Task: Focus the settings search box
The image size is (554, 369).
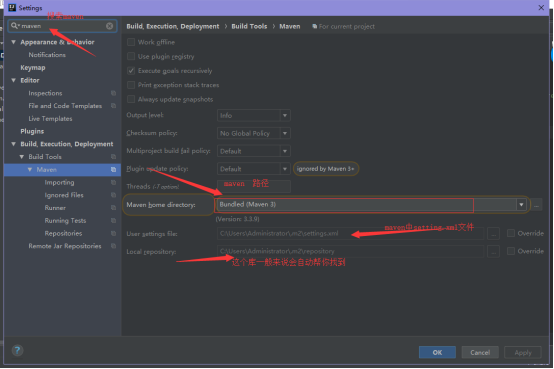Action: point(63,26)
